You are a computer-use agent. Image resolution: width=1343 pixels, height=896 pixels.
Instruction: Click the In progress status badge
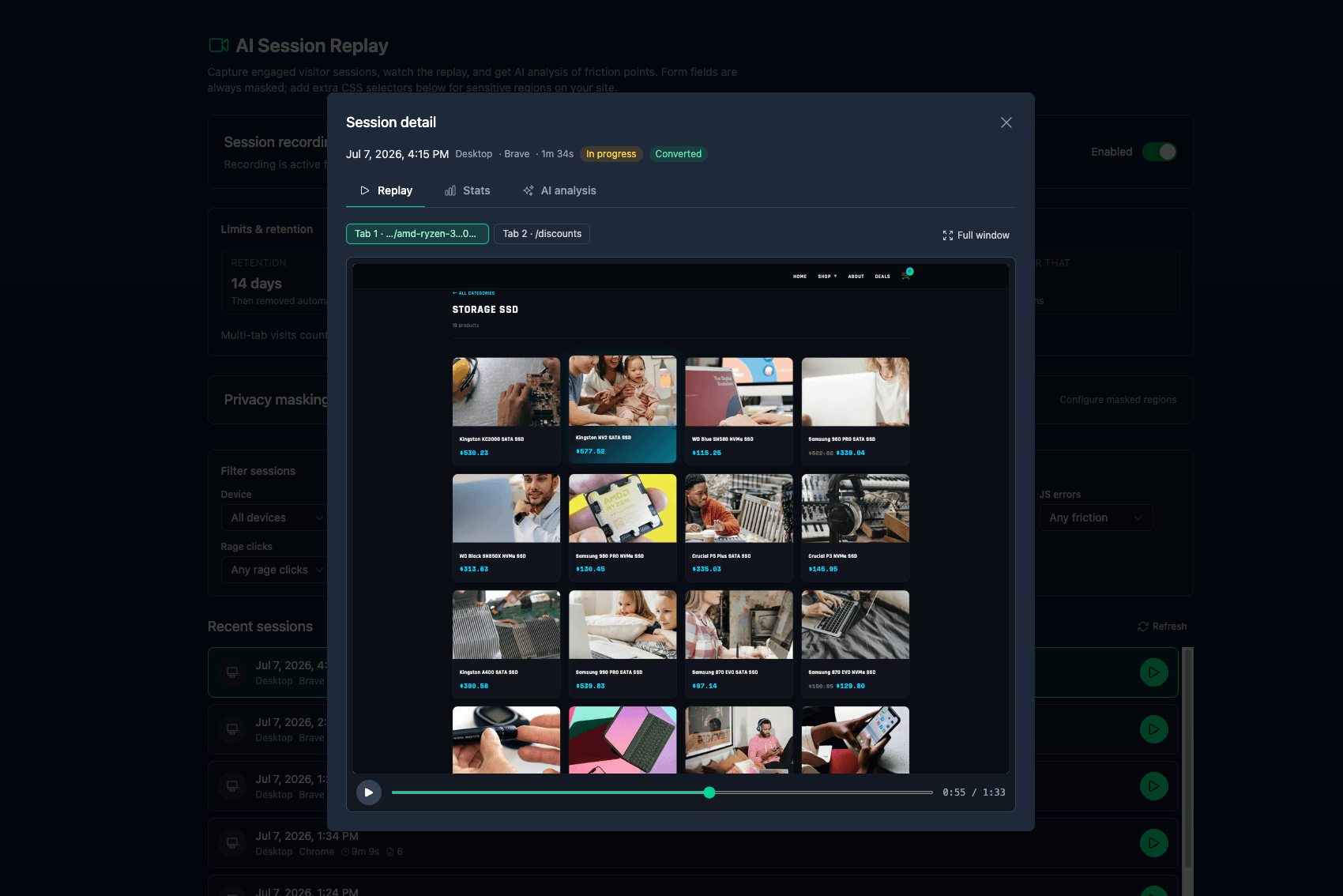point(611,154)
